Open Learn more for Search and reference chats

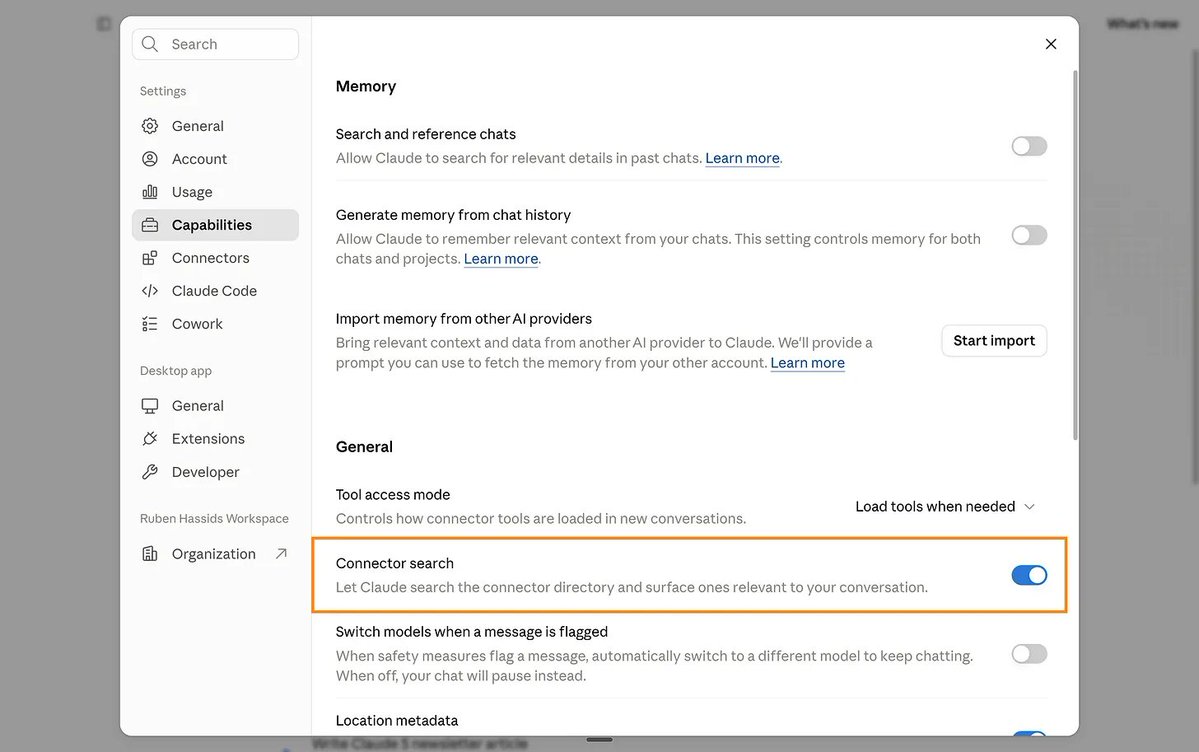[x=742, y=158]
